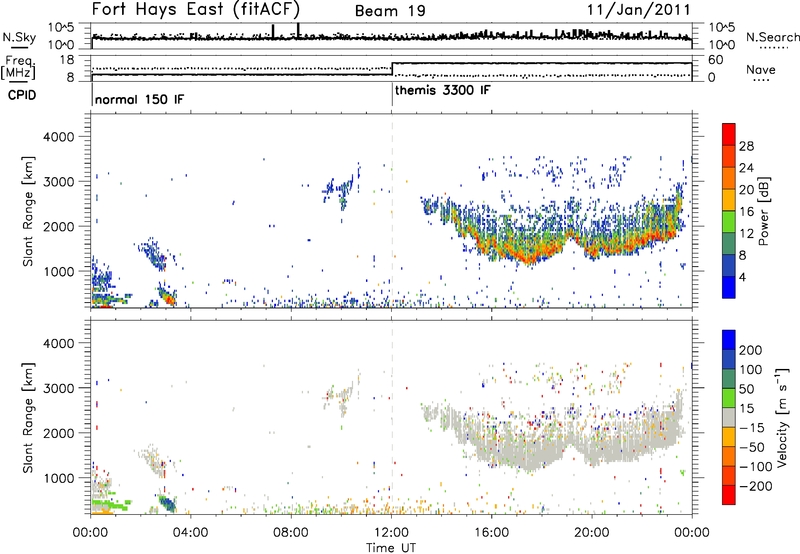Image resolution: width=800 pixels, height=554 pixels.
Task: Click the velocity panel 'Slant Range [km]' label
Action: [28, 417]
